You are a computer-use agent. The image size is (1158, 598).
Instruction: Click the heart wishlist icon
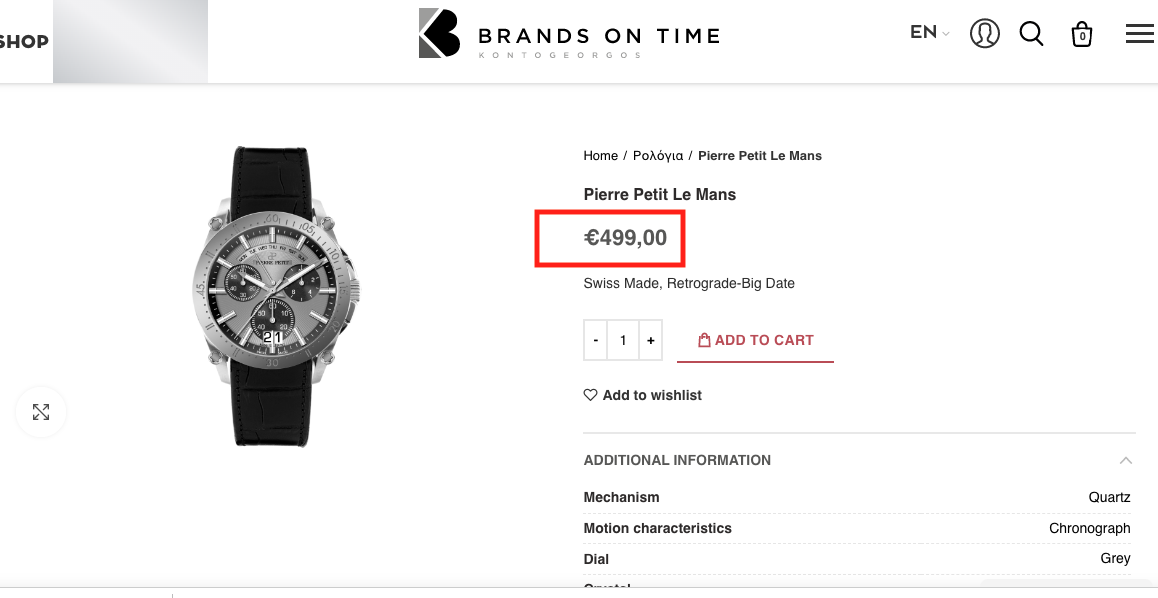[x=591, y=395]
